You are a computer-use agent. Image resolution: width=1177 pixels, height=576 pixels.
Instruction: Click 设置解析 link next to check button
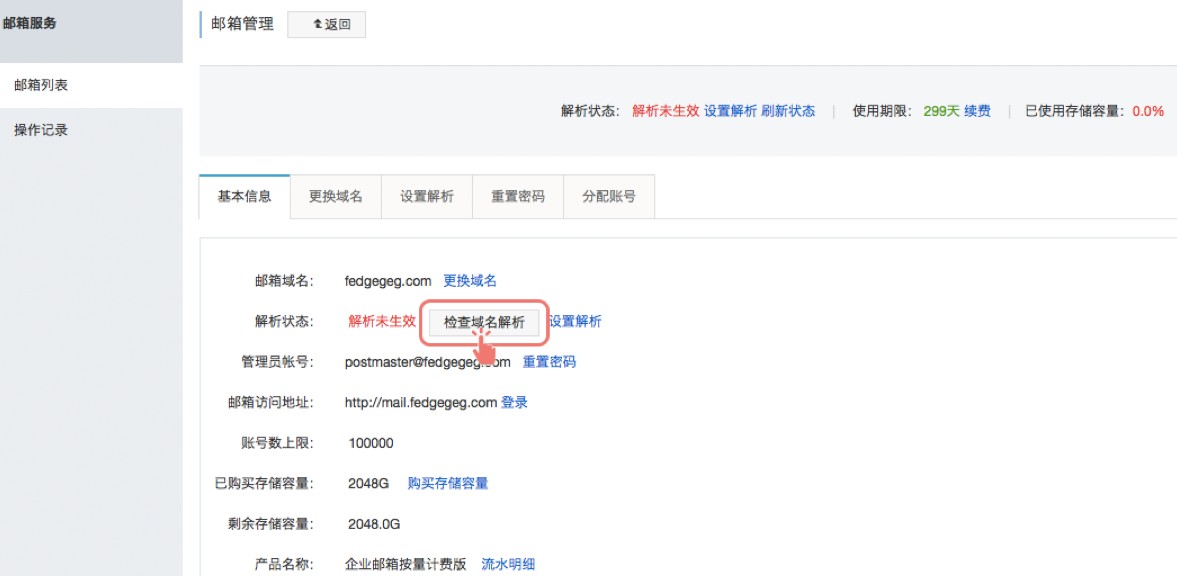click(x=576, y=322)
